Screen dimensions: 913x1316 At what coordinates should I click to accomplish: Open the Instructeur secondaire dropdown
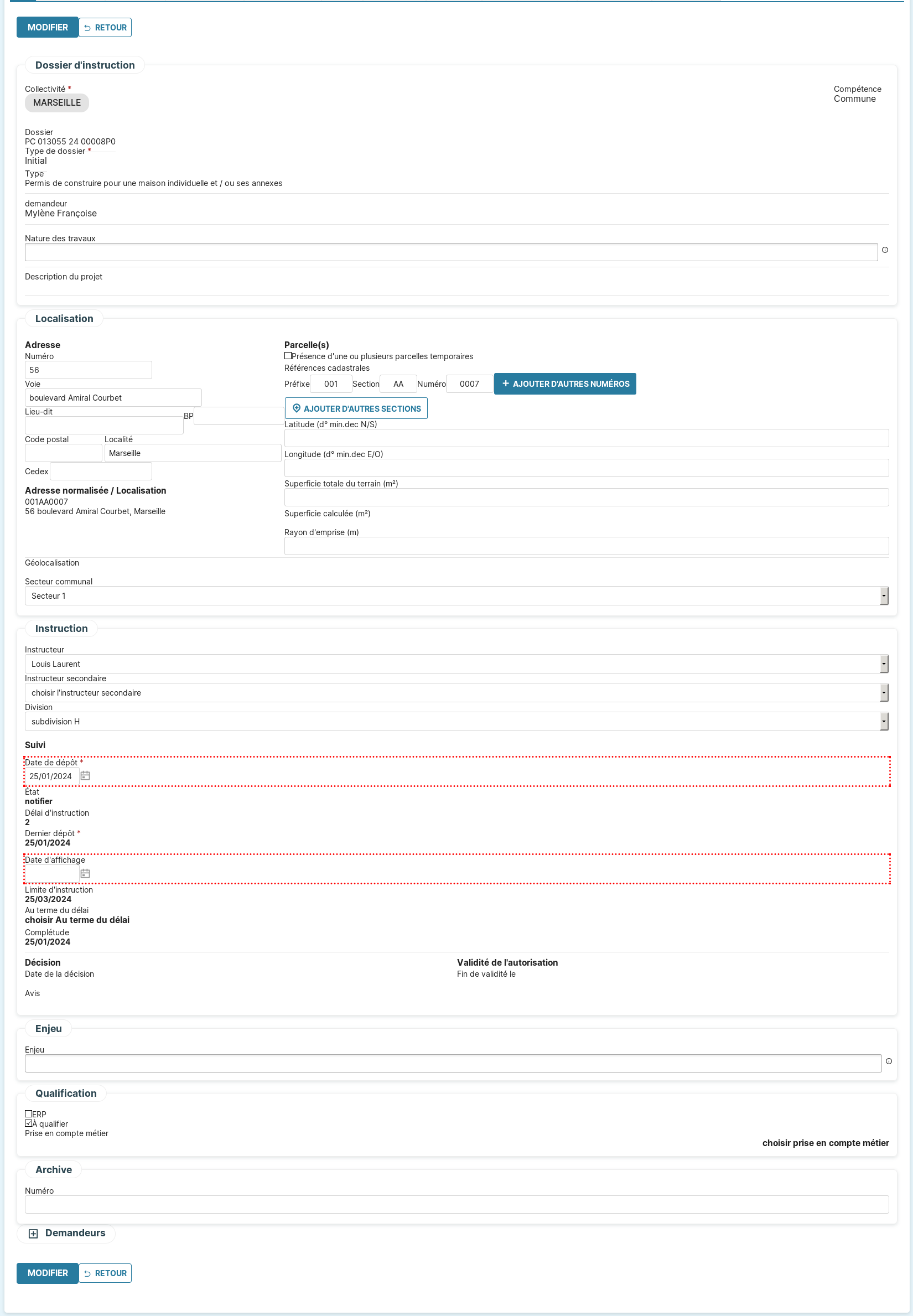click(x=456, y=692)
